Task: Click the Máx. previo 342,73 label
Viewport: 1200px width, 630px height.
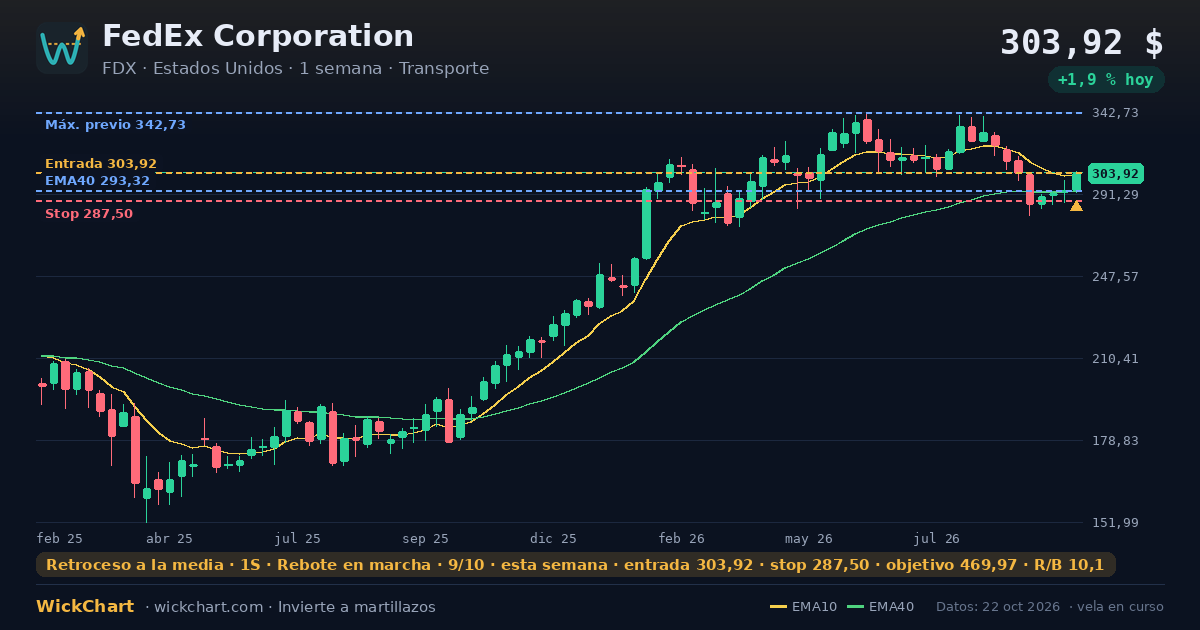Action: (115, 125)
